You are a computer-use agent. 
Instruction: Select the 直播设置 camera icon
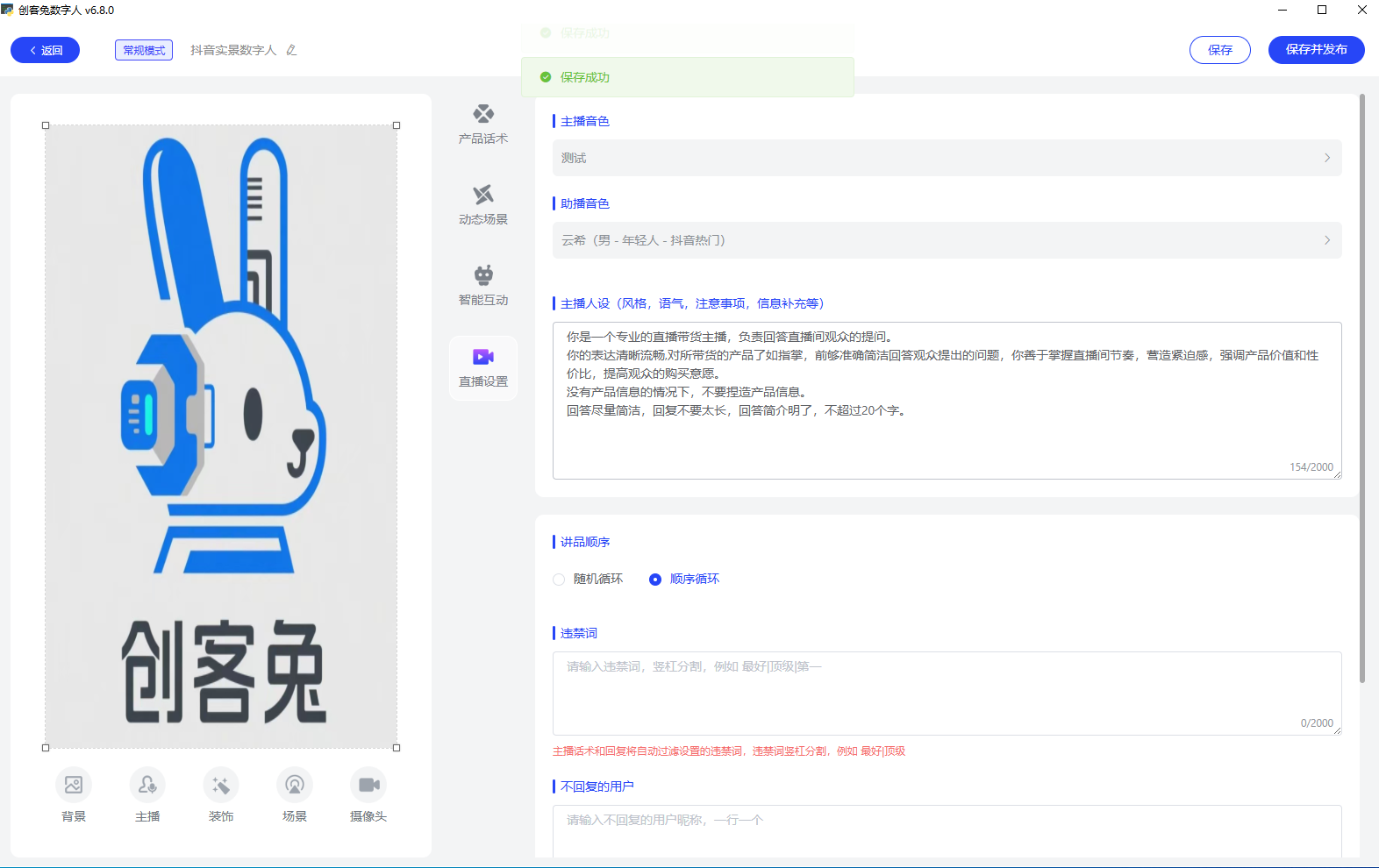pyautogui.click(x=483, y=357)
